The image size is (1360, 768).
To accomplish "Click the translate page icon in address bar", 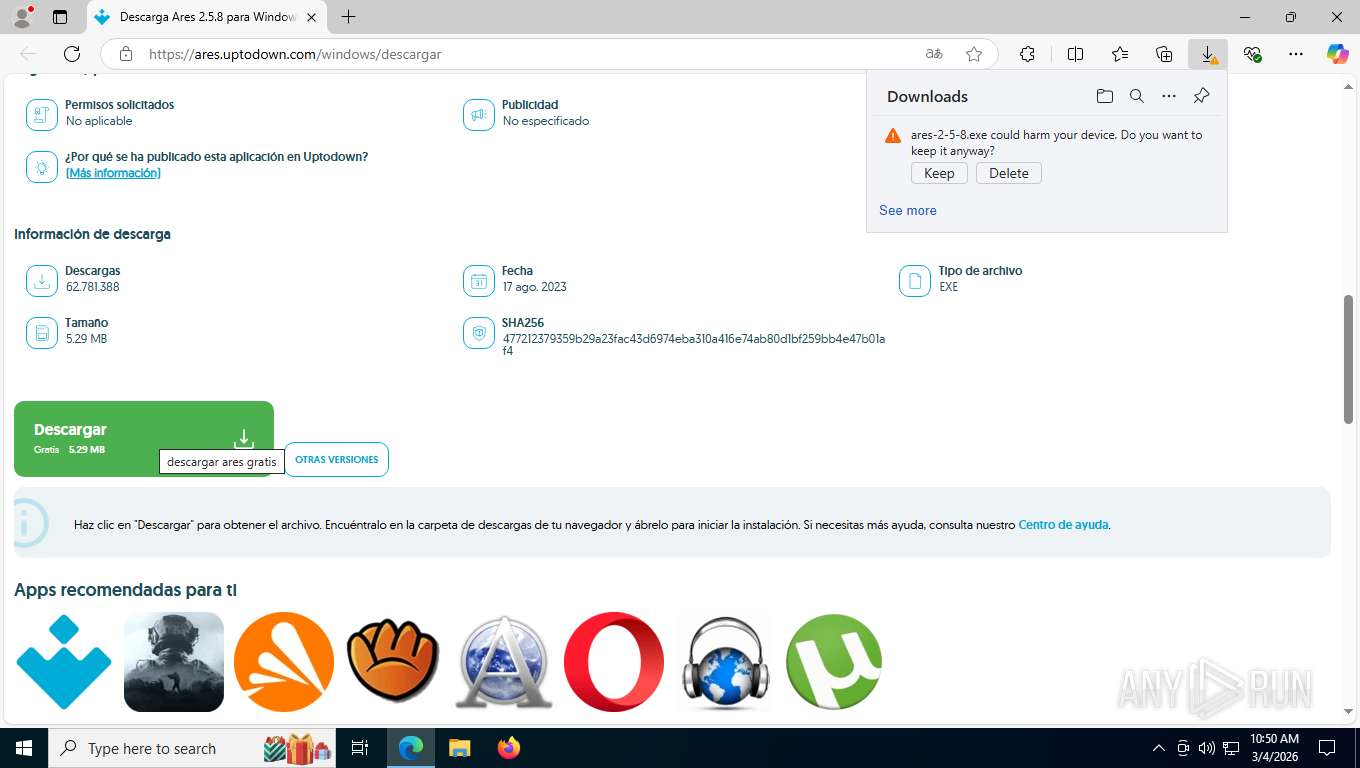I will (934, 54).
